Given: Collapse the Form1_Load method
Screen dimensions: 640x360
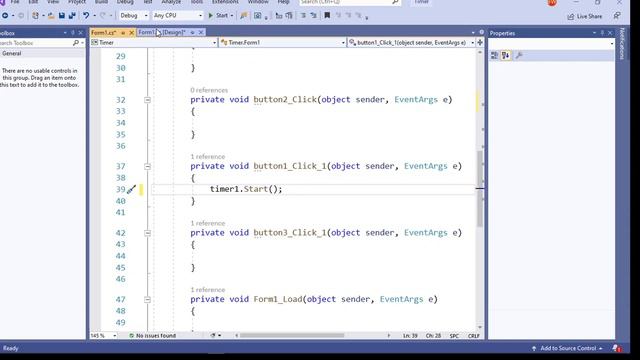Looking at the screenshot, I should 147,300.
